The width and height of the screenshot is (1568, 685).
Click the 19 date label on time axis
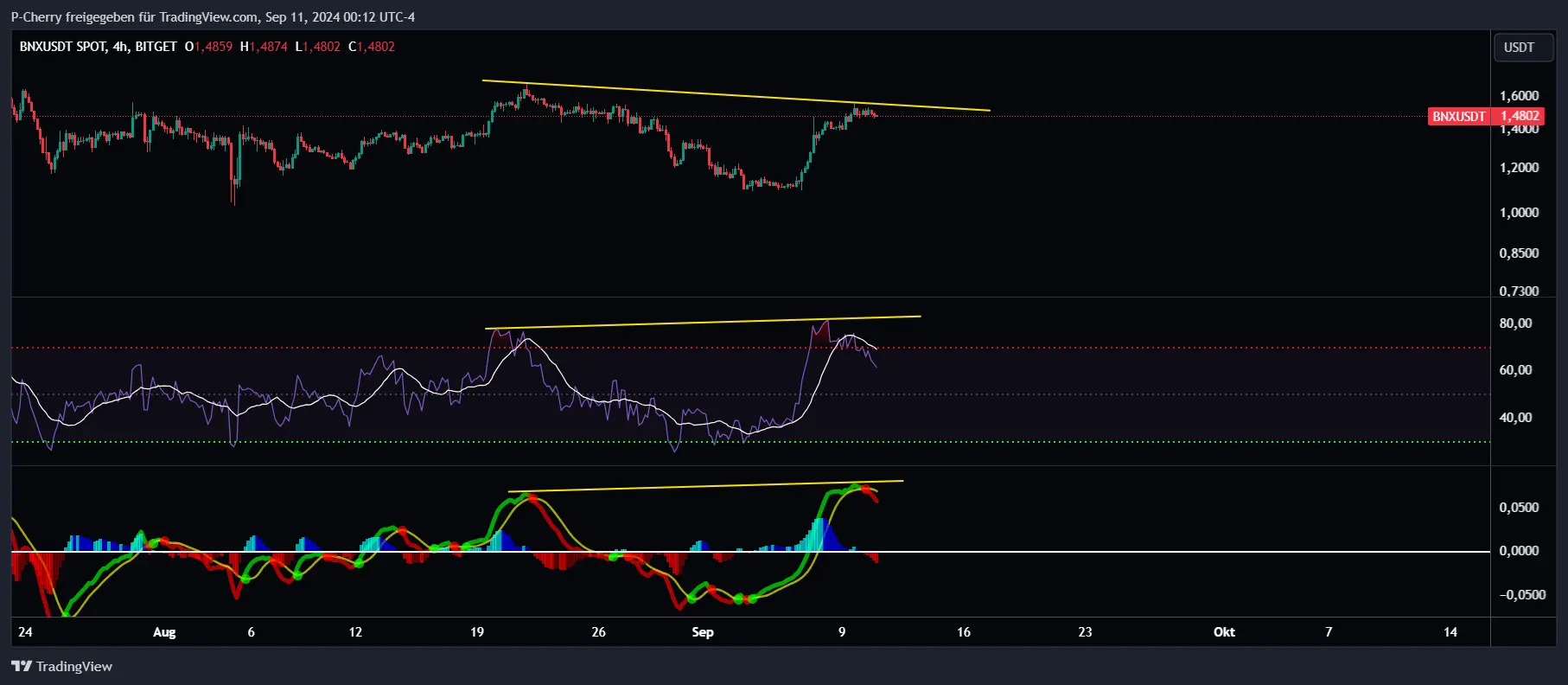(x=477, y=632)
